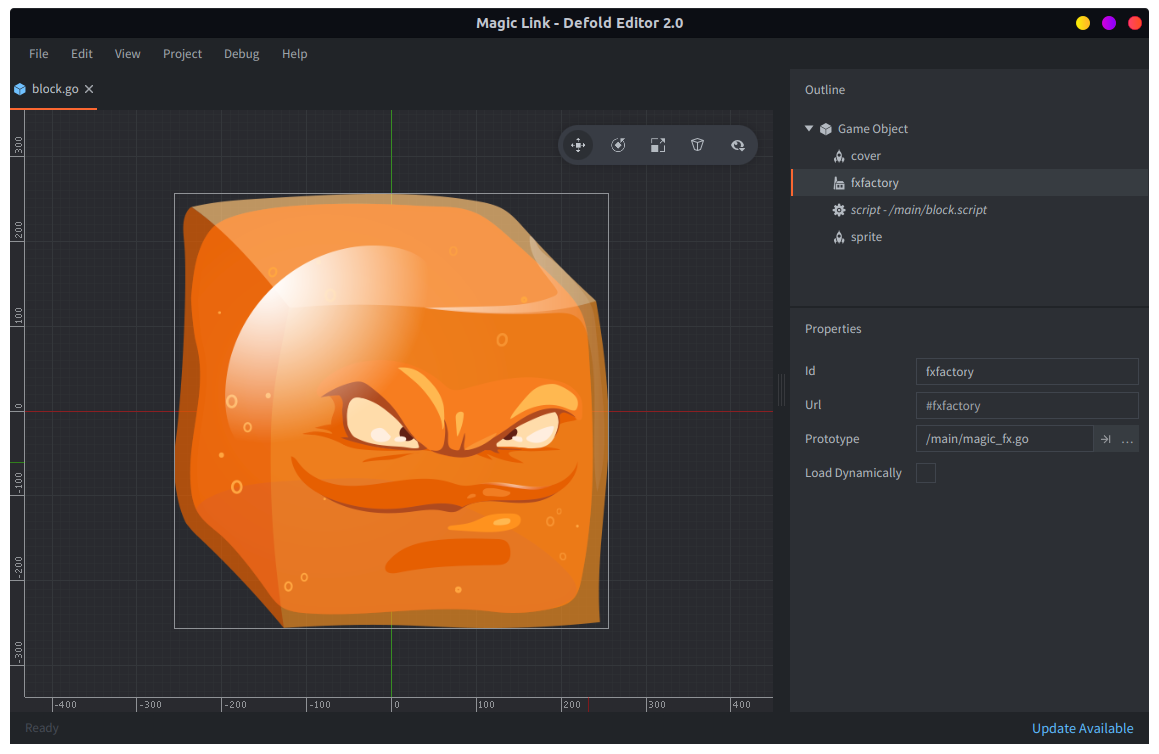The image size is (1159, 754).
Task: Select the Move tool in scene toolbar
Action: 578,145
